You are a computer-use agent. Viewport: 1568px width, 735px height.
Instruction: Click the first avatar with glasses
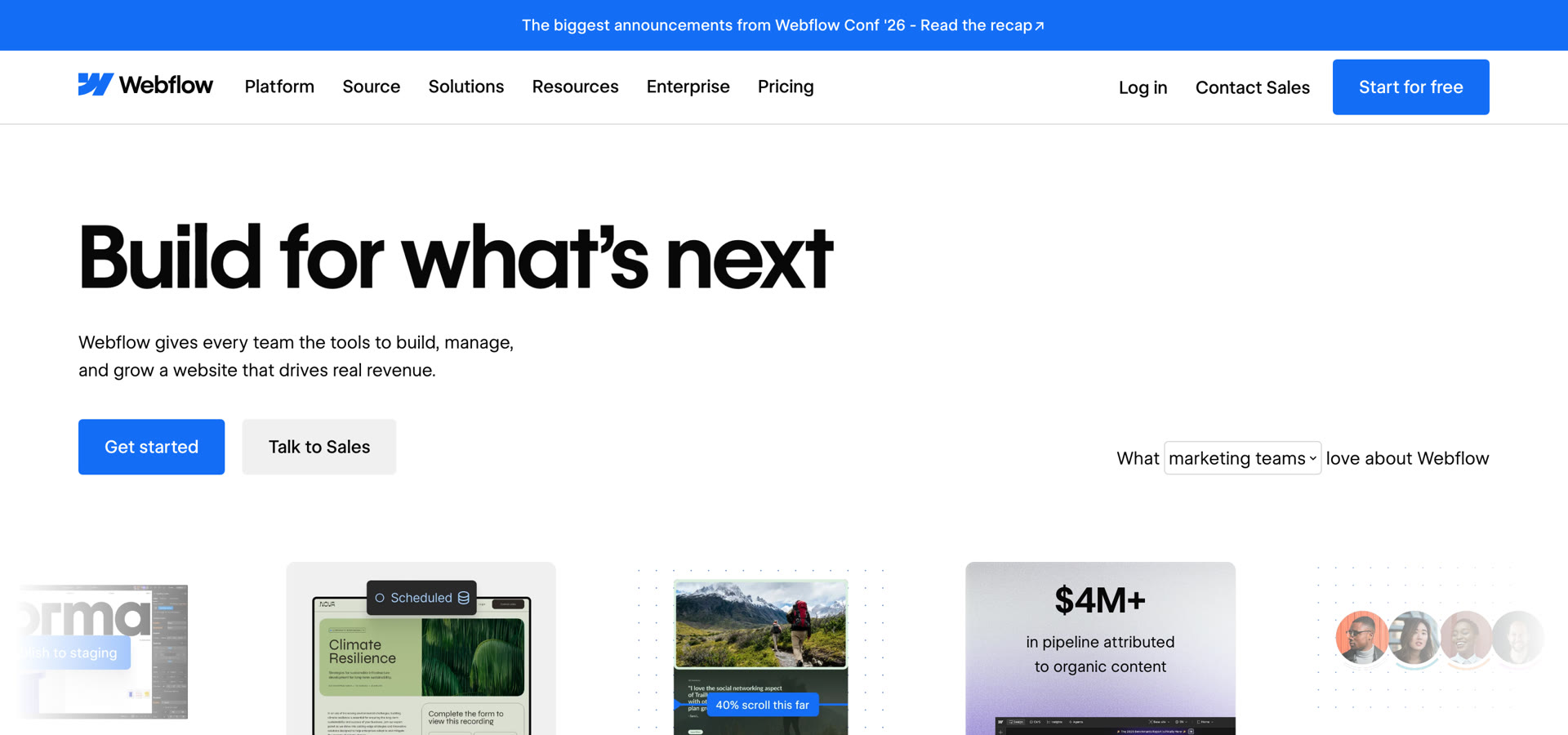pyautogui.click(x=1361, y=637)
